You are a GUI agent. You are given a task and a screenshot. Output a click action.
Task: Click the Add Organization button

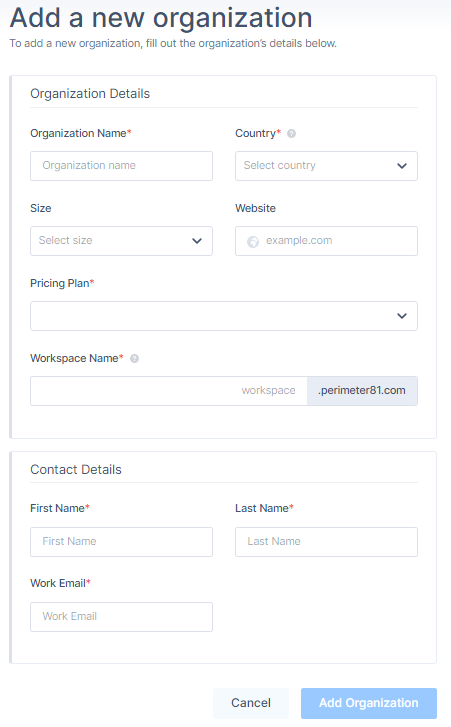(369, 703)
